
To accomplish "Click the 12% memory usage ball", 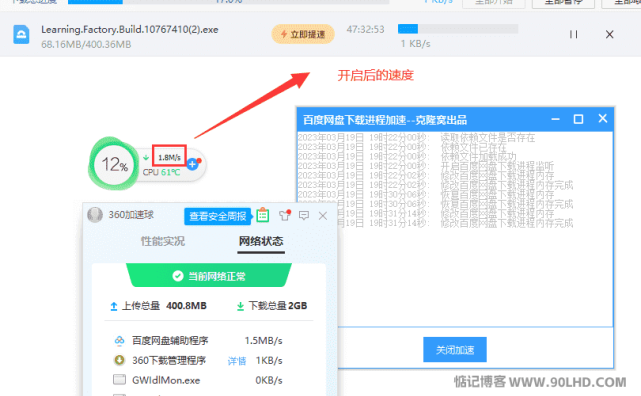I will pyautogui.click(x=114, y=164).
